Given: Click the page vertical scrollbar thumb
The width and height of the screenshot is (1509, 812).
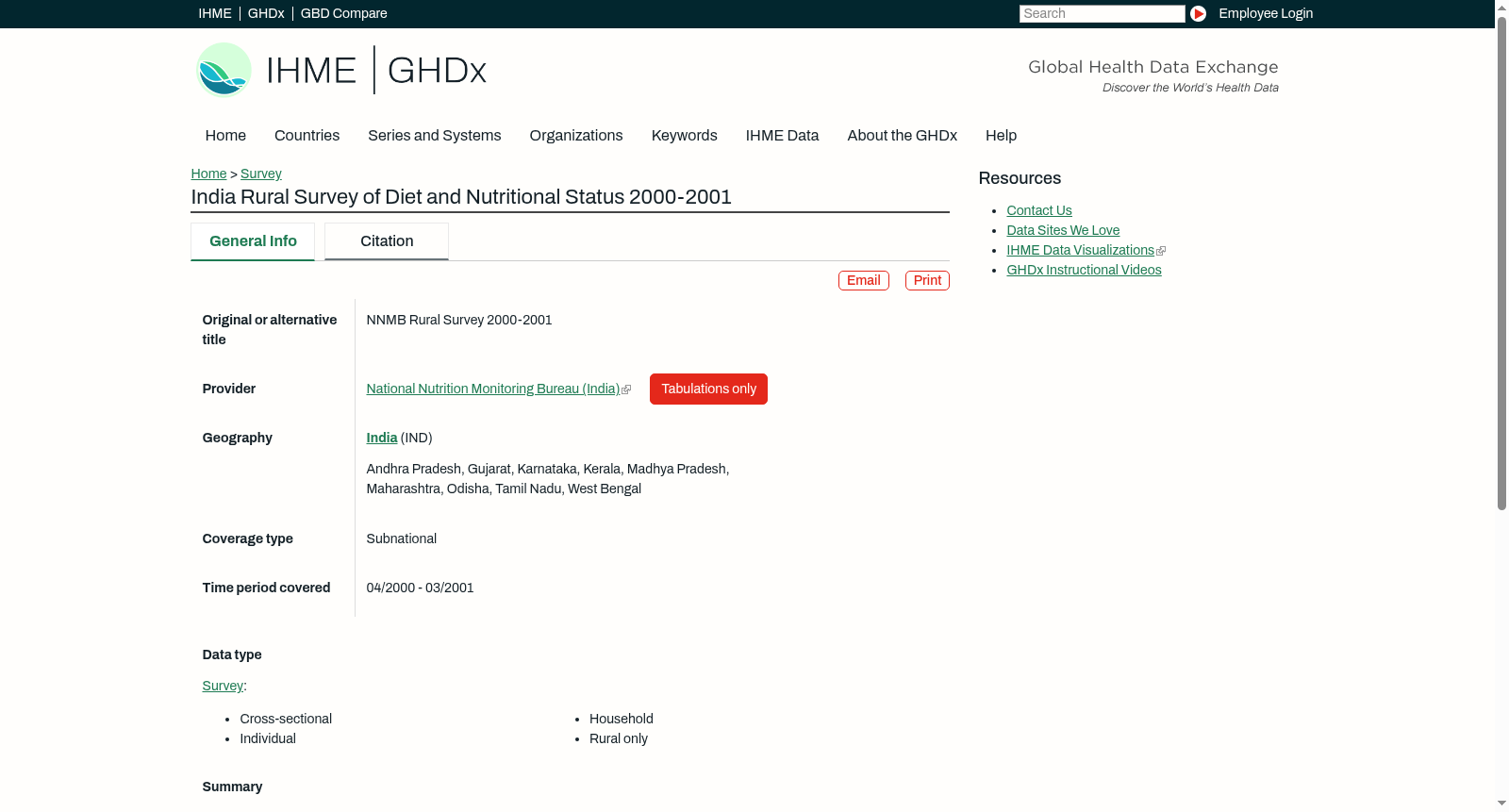Looking at the screenshot, I should (x=1501, y=262).
